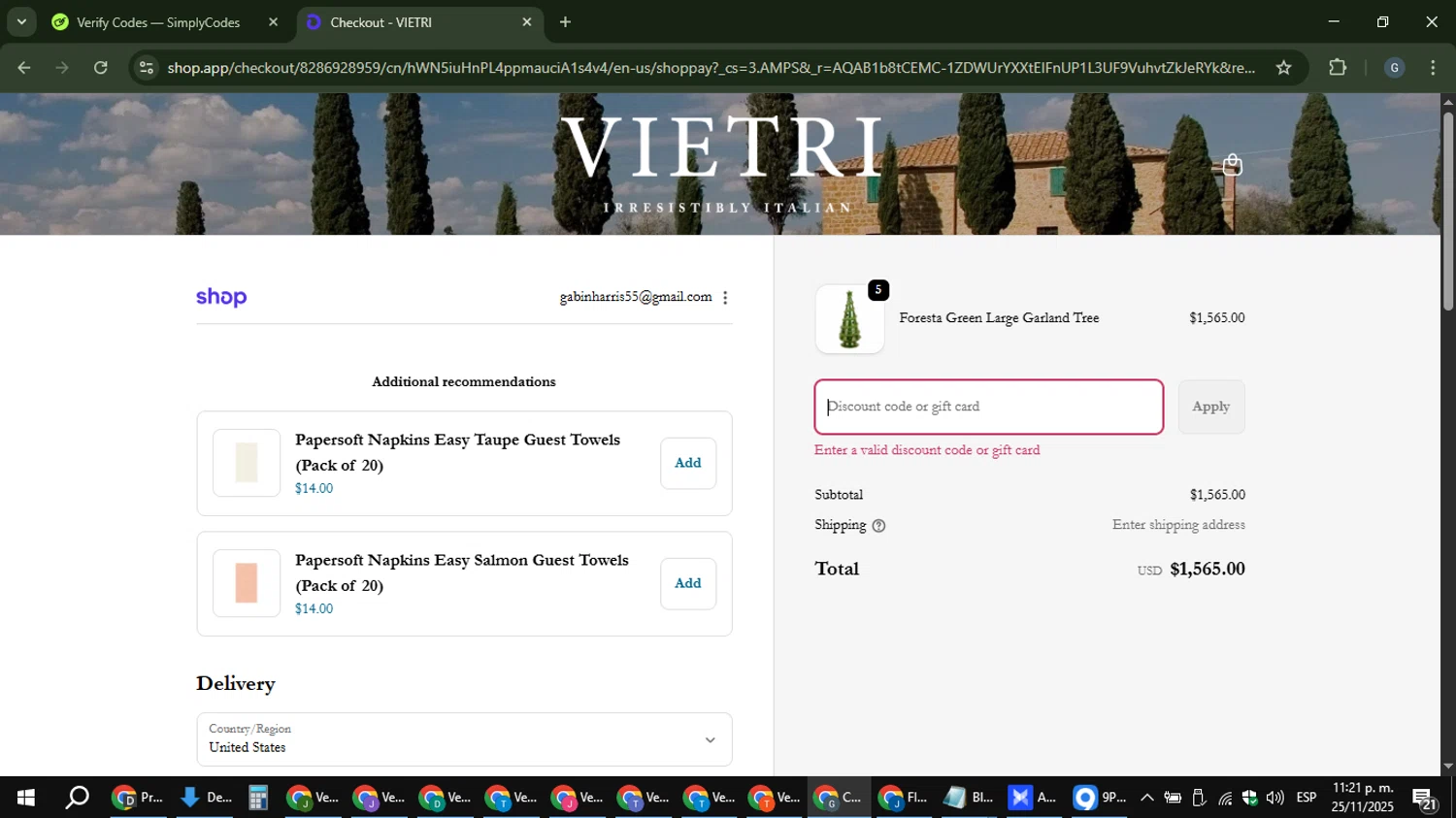The image size is (1456, 818).
Task: Show shipping info help icon
Action: (878, 526)
